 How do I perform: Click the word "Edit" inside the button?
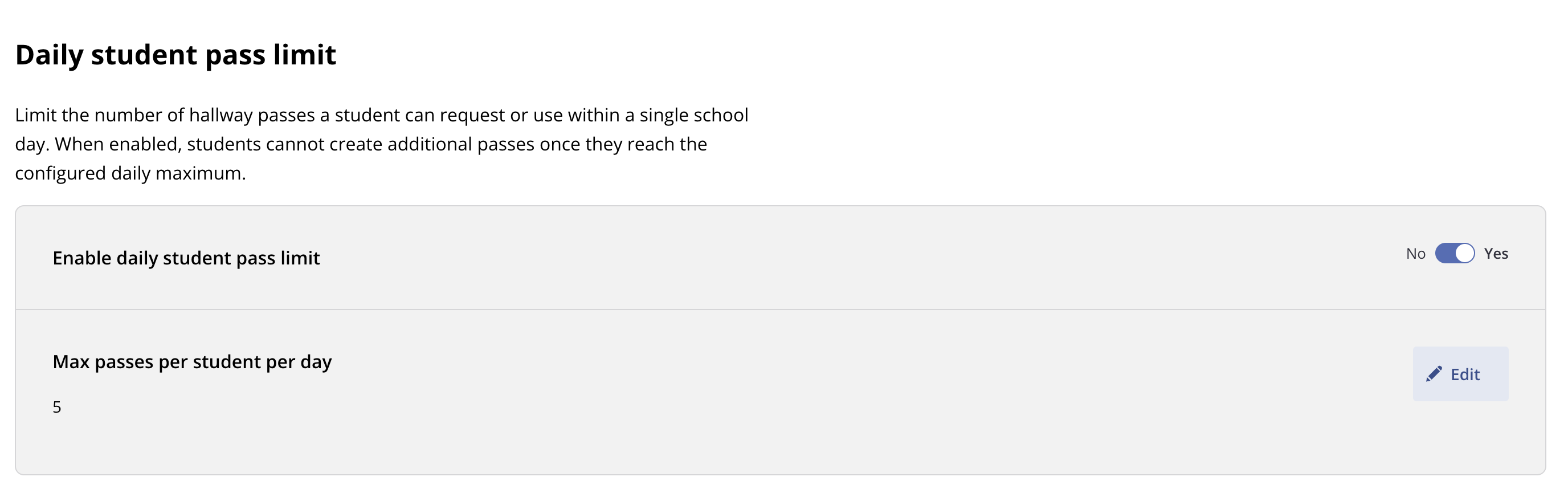(x=1464, y=374)
